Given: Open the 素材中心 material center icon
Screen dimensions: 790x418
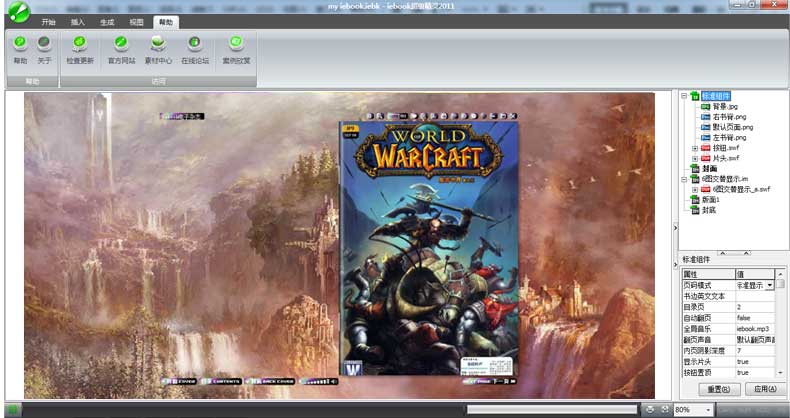Looking at the screenshot, I should tap(158, 42).
